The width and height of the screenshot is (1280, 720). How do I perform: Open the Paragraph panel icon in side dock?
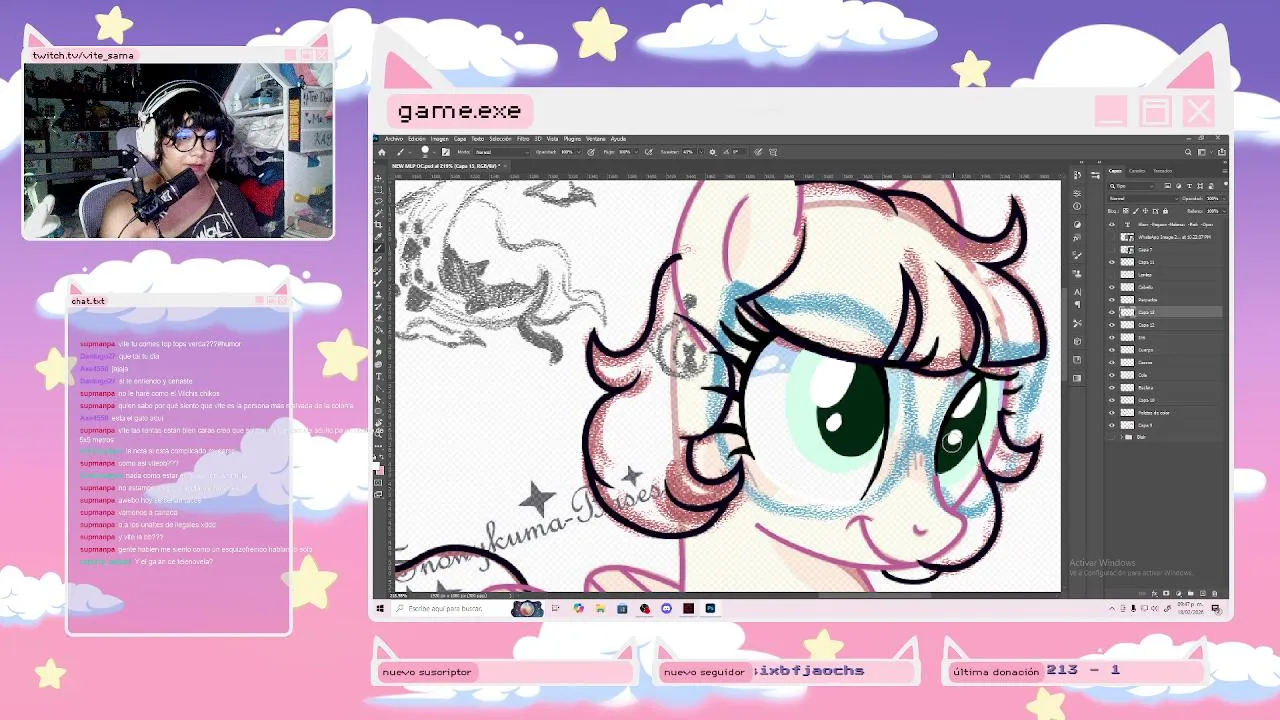click(1077, 304)
